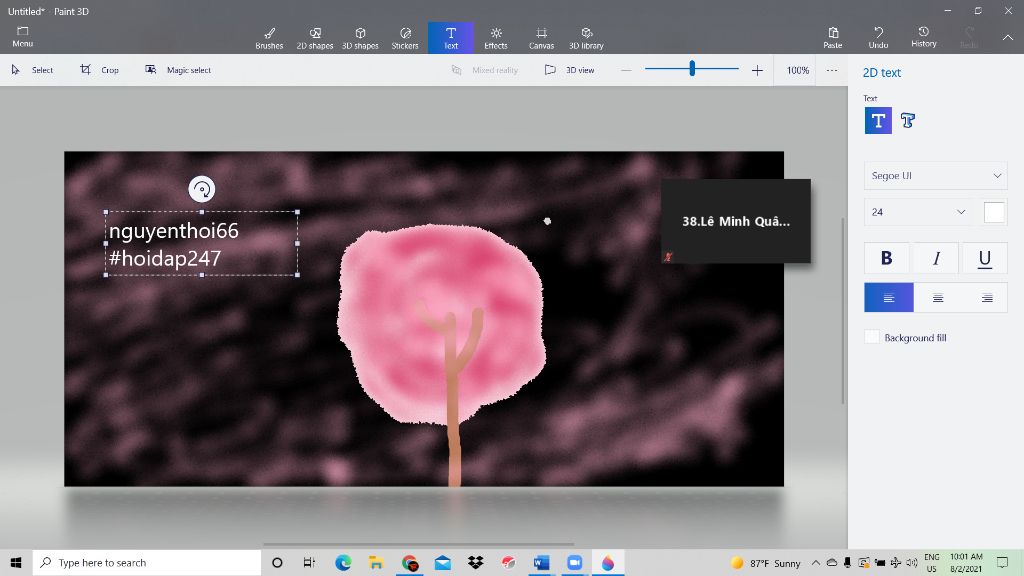Open the Windows Start menu
The width and height of the screenshot is (1024, 576).
[16, 562]
